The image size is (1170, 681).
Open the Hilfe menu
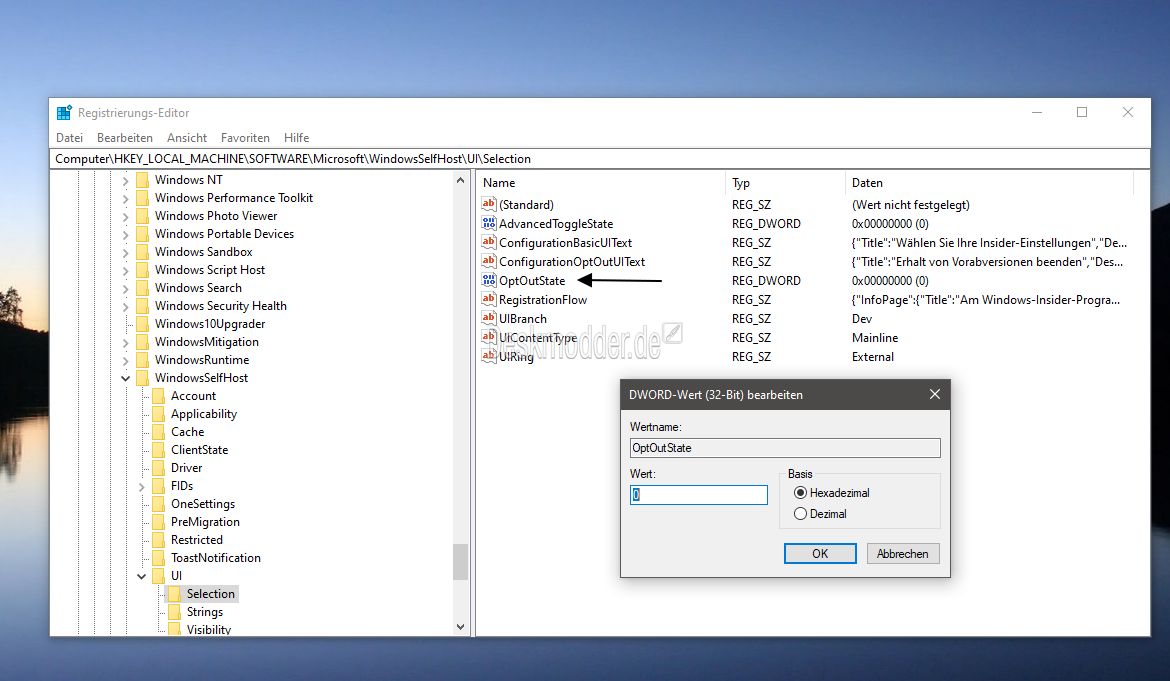click(296, 138)
